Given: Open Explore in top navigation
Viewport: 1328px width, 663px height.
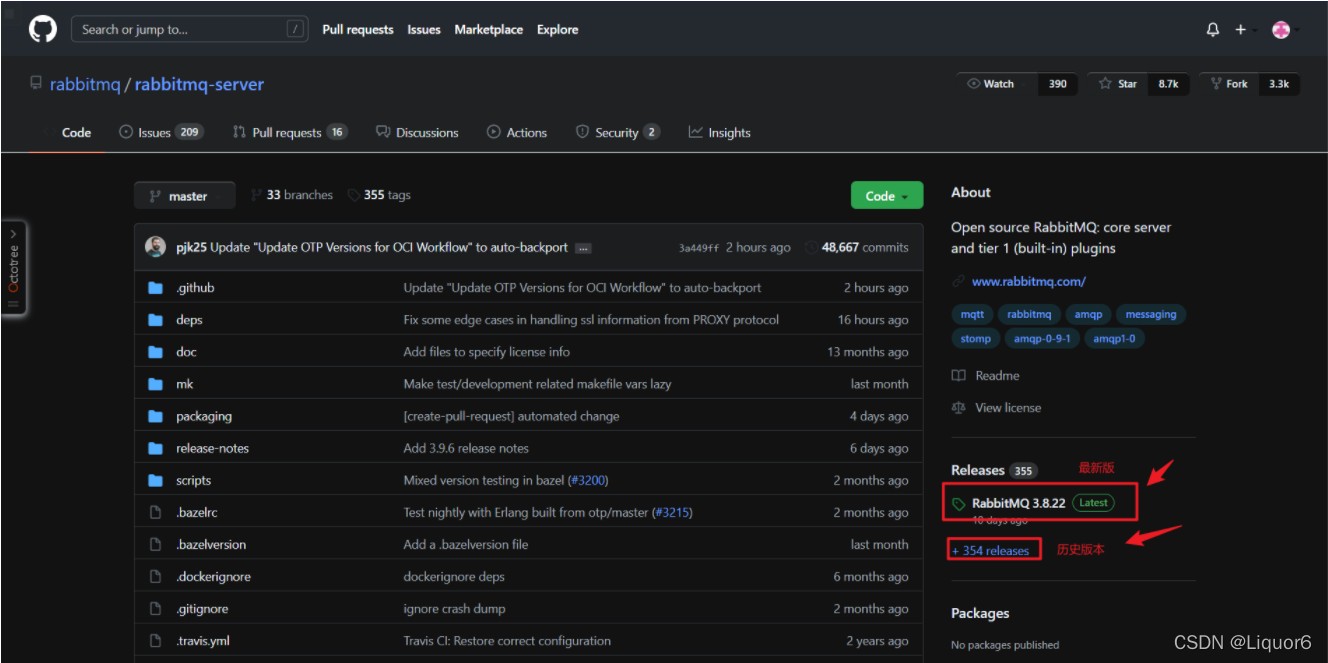Looking at the screenshot, I should [557, 30].
